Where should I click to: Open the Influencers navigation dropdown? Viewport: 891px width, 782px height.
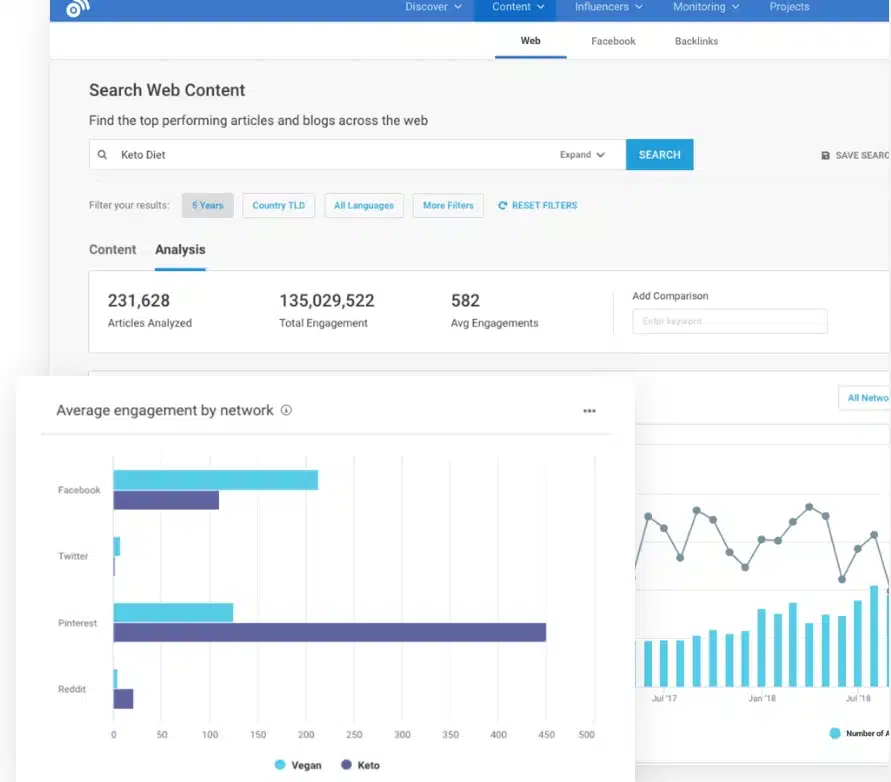[606, 6]
